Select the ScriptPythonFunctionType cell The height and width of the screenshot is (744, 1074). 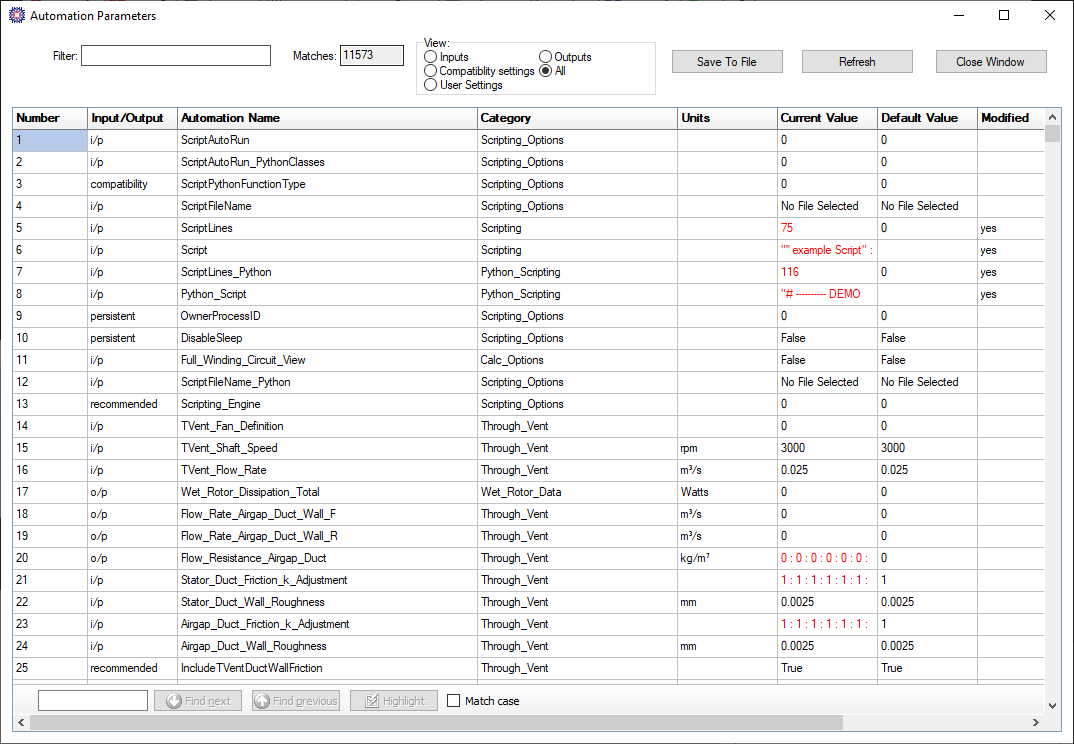click(327, 184)
